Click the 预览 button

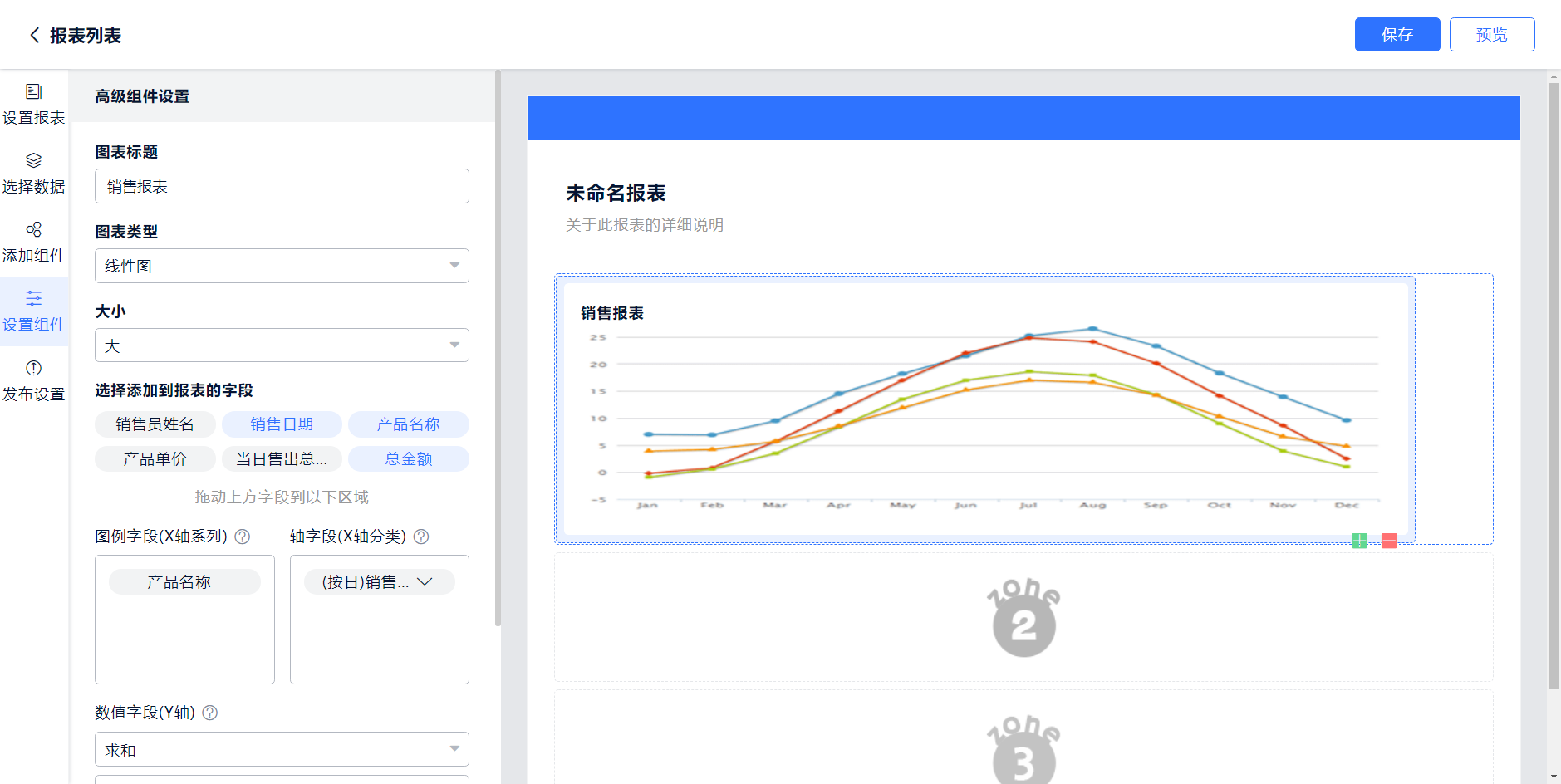pyautogui.click(x=1491, y=35)
